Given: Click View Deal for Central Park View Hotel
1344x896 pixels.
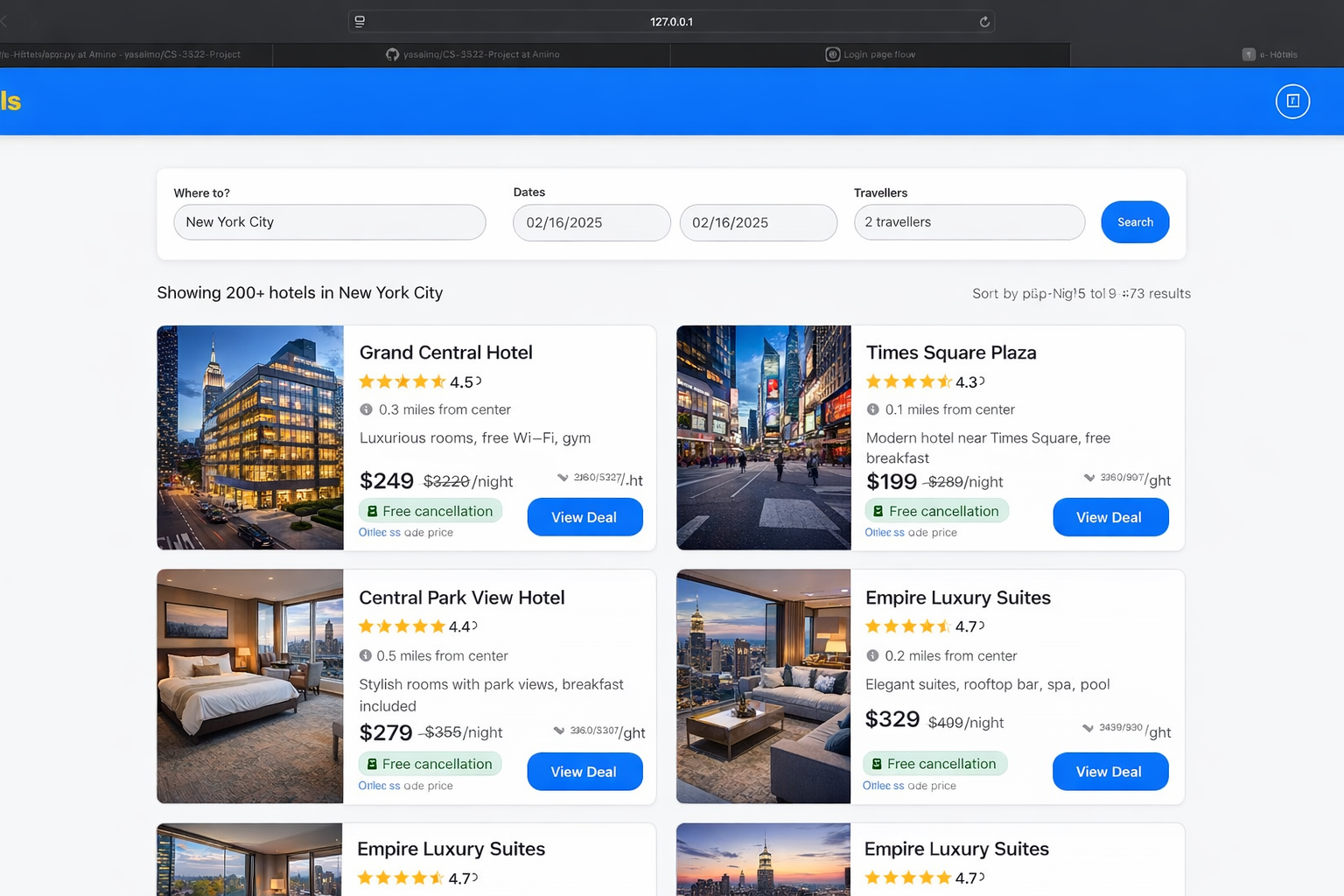Looking at the screenshot, I should (x=584, y=771).
